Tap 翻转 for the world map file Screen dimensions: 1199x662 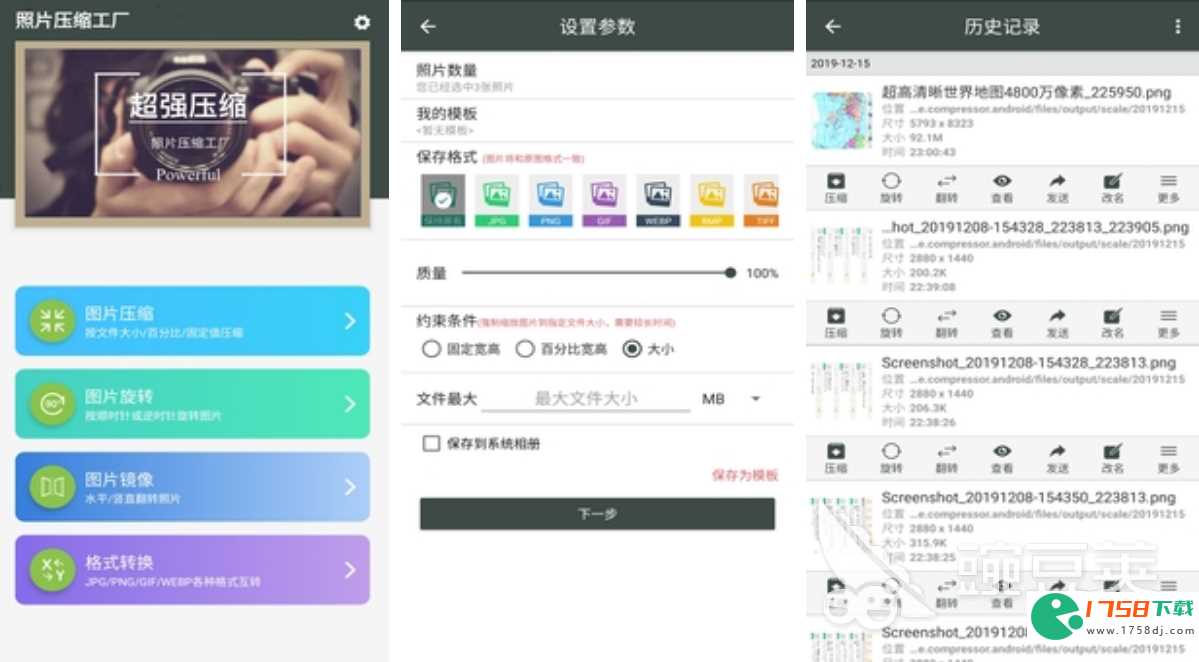pyautogui.click(x=947, y=188)
